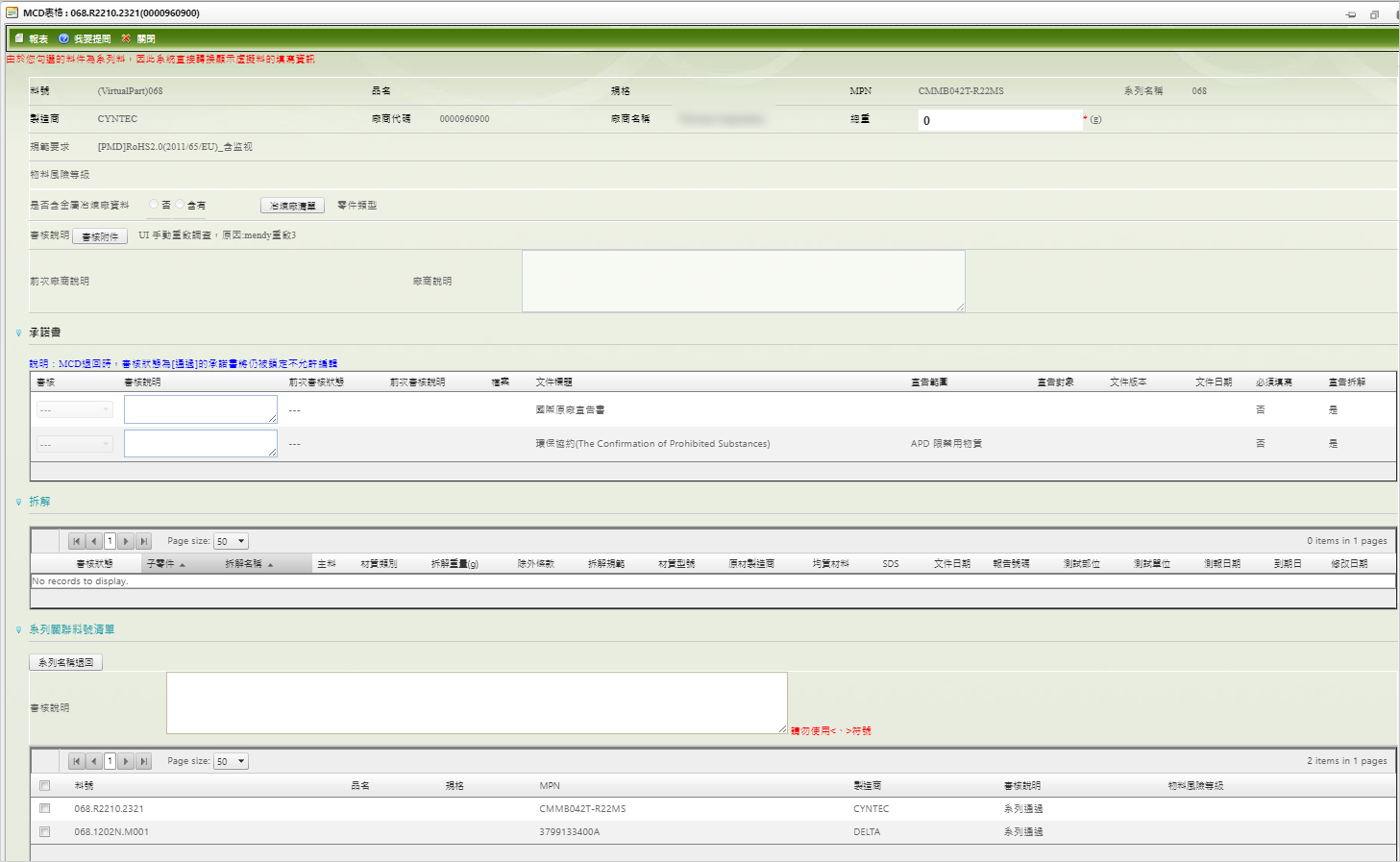
Task: Go to first page in series list pager
Action: coord(77,761)
